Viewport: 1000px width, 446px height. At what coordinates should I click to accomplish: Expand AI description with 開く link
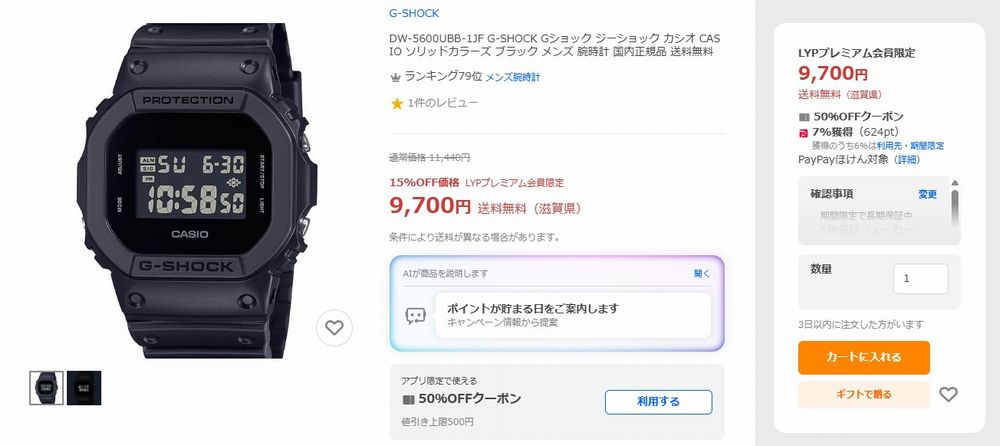tap(702, 274)
